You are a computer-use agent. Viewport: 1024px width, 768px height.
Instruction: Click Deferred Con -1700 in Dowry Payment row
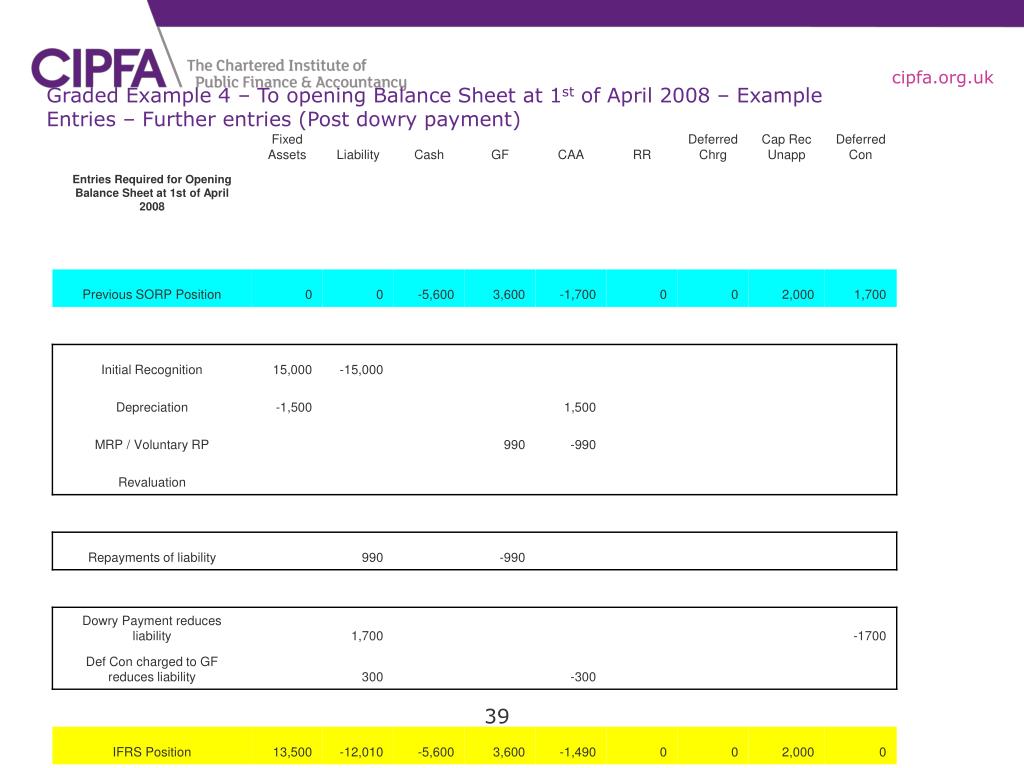click(x=870, y=636)
